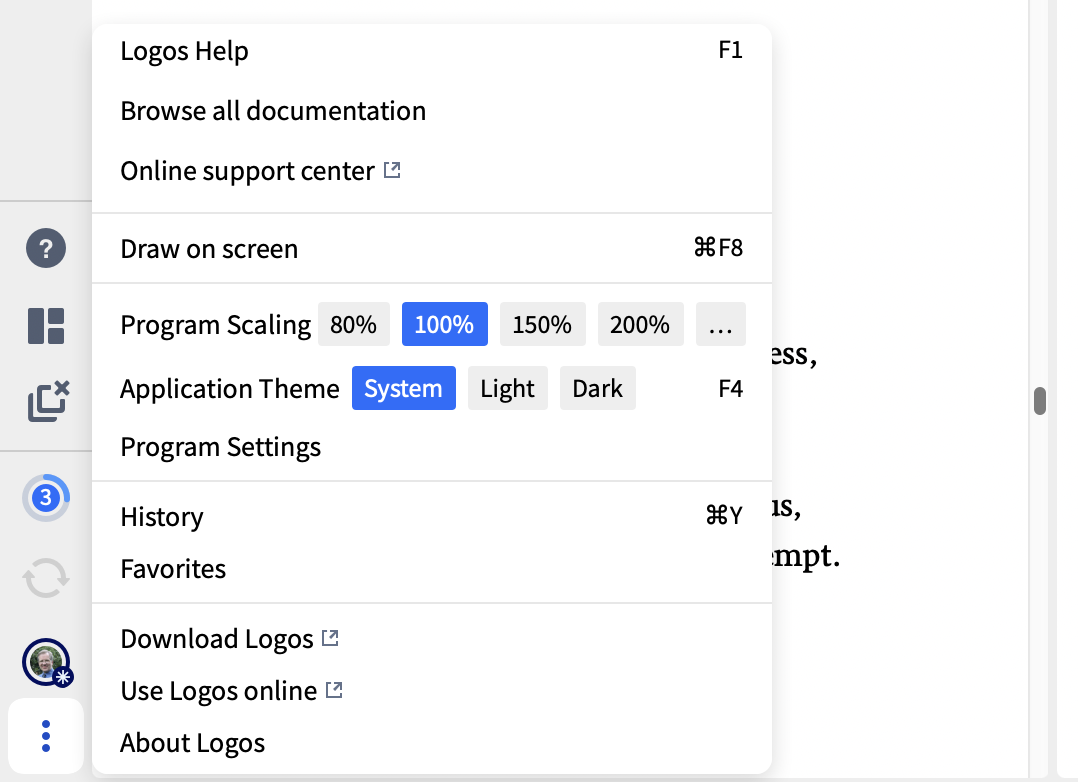1078x782 pixels.
Task: Click the Use Logos online link
Action: click(218, 691)
